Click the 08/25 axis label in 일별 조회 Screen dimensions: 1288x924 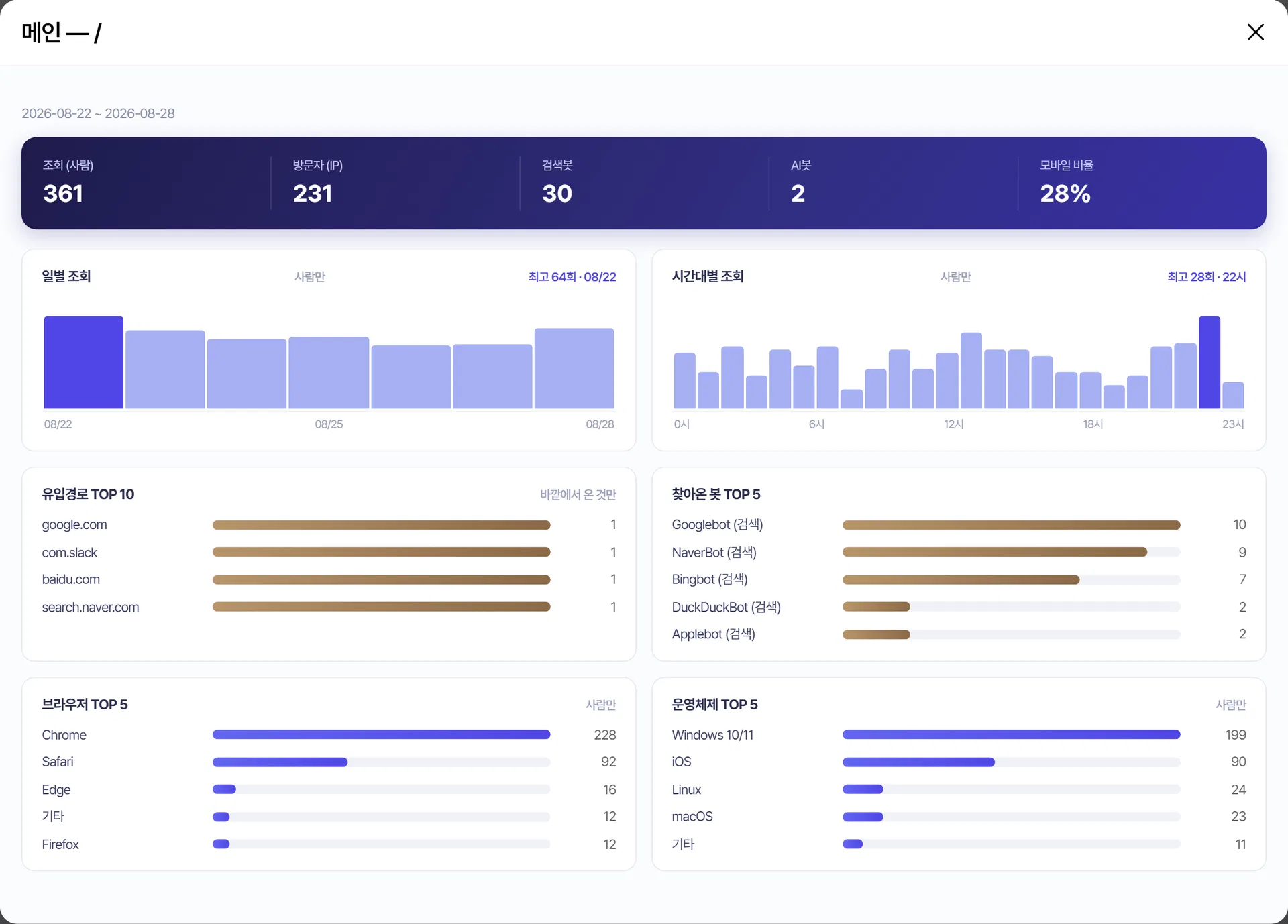tap(329, 424)
